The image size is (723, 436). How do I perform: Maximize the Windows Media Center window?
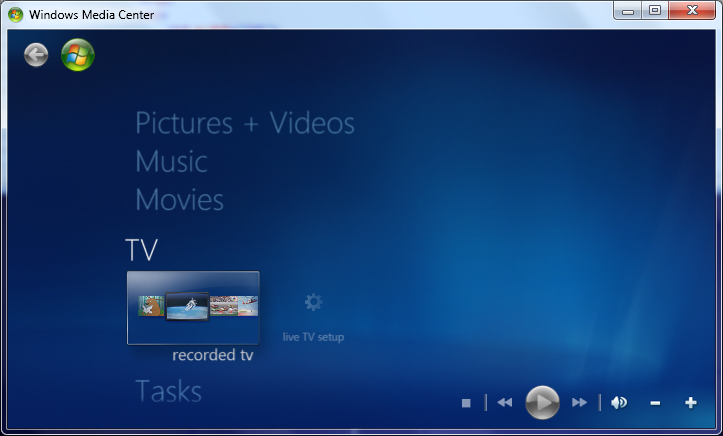pos(655,11)
